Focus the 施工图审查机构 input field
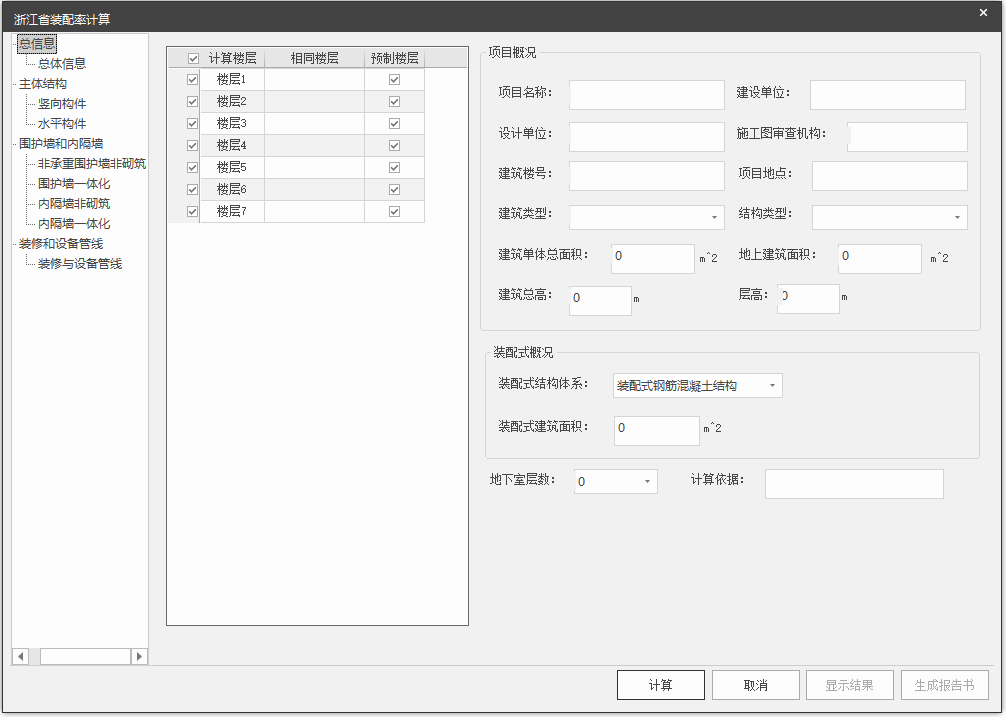1006x717 pixels. click(907, 137)
